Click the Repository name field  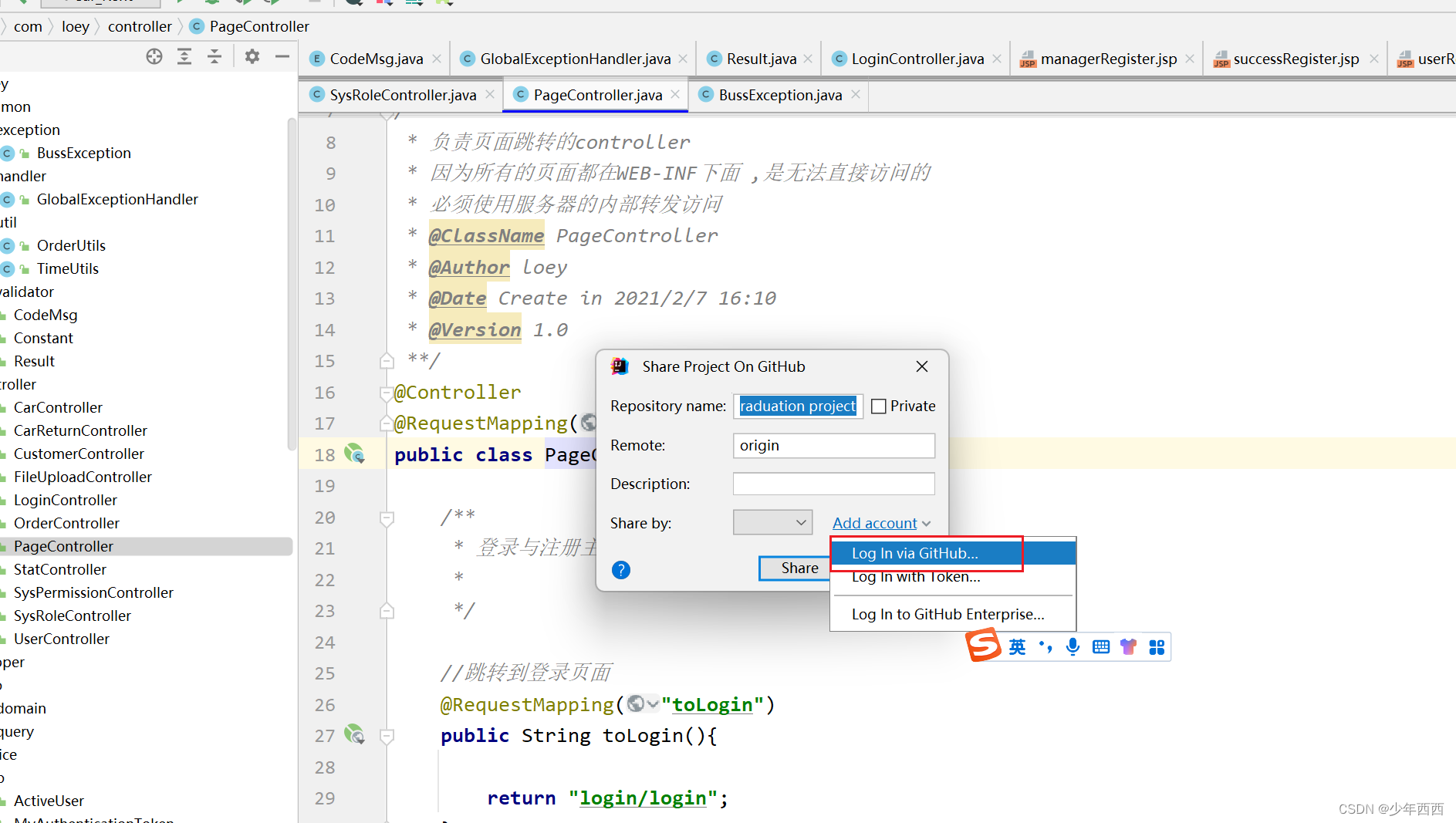(x=798, y=406)
